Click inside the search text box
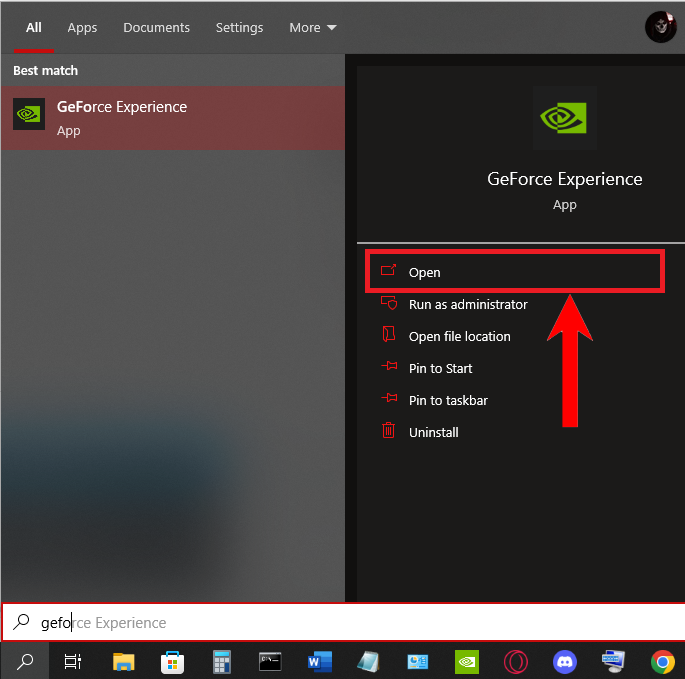Viewport: 685px width, 679px height. (342, 622)
